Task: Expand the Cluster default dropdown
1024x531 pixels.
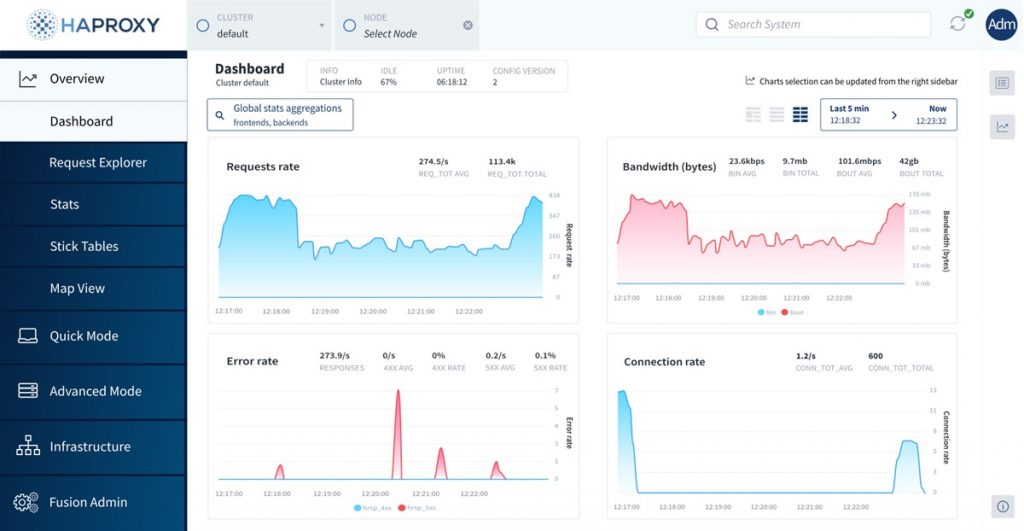Action: point(262,25)
